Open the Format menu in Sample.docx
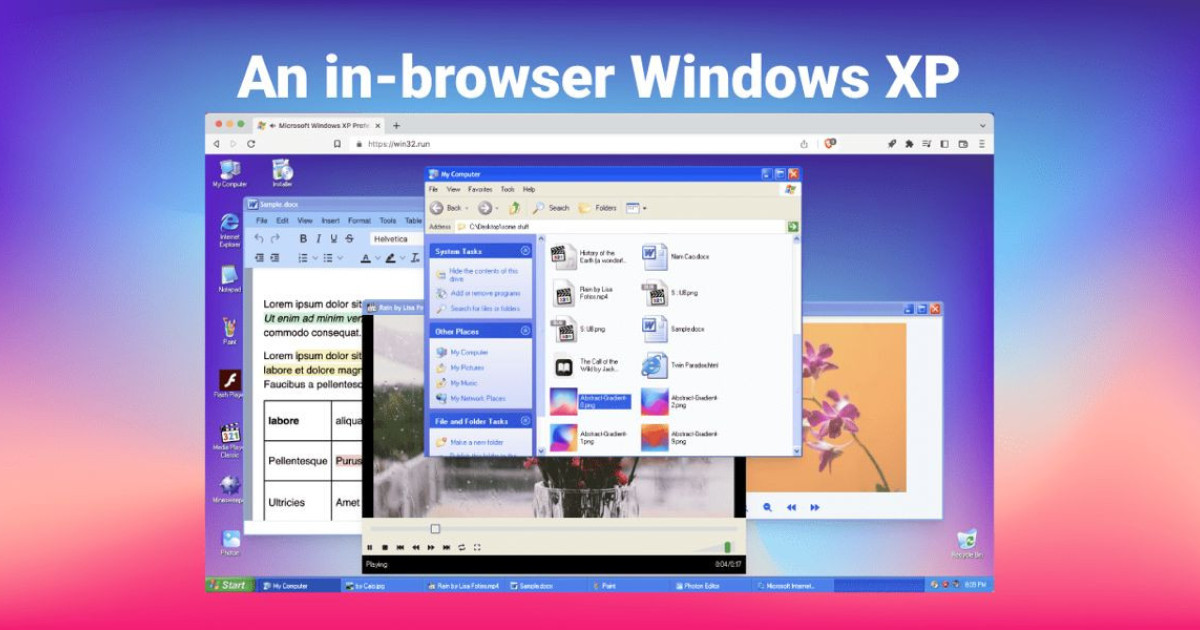Screen dimensions: 1200x630 click(359, 220)
